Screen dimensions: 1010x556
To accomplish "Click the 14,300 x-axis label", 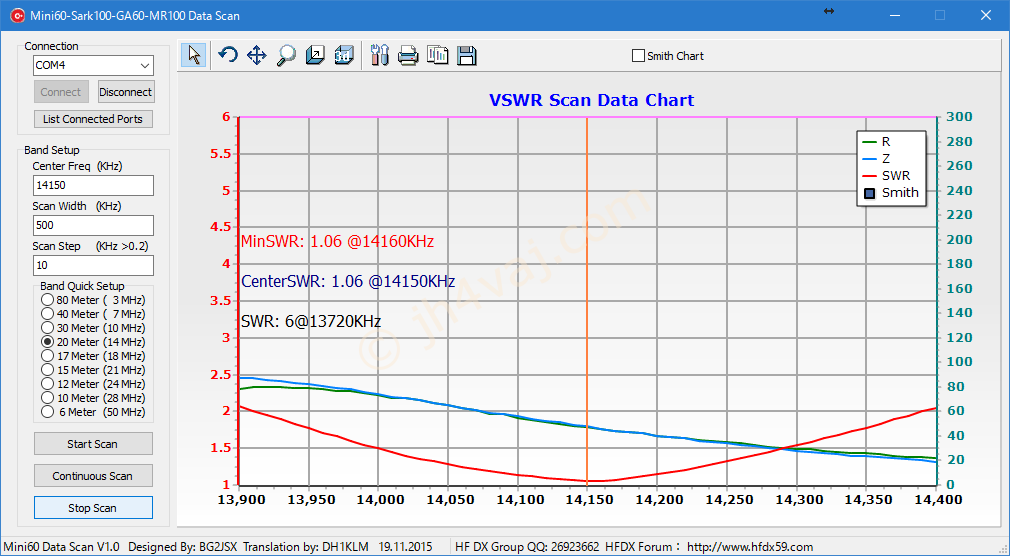I will coord(797,500).
